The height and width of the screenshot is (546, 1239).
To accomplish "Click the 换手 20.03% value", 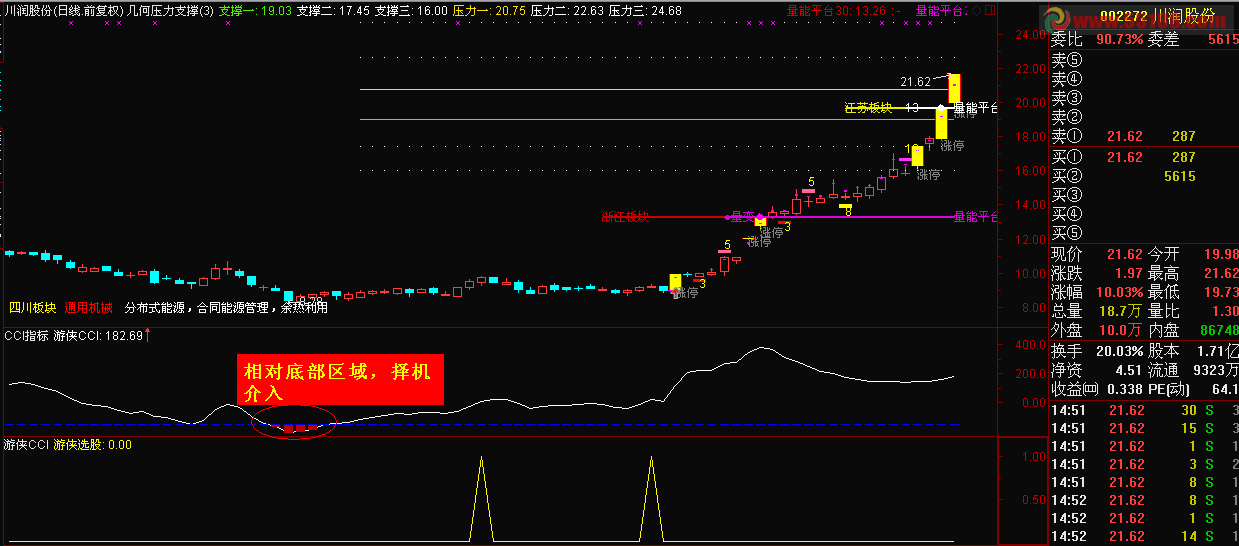I will click(1119, 351).
